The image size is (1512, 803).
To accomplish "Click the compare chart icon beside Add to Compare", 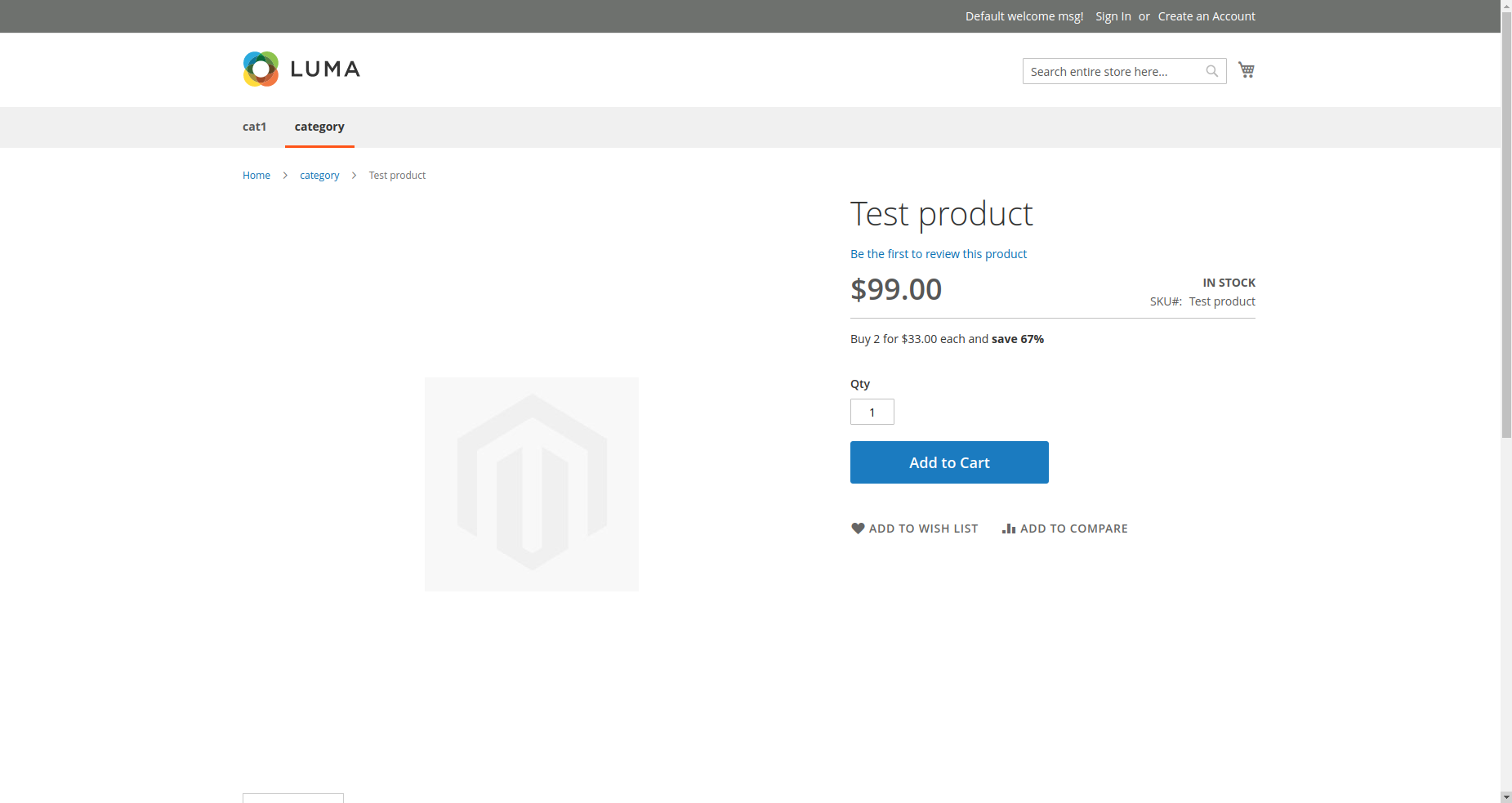I will tap(1008, 528).
